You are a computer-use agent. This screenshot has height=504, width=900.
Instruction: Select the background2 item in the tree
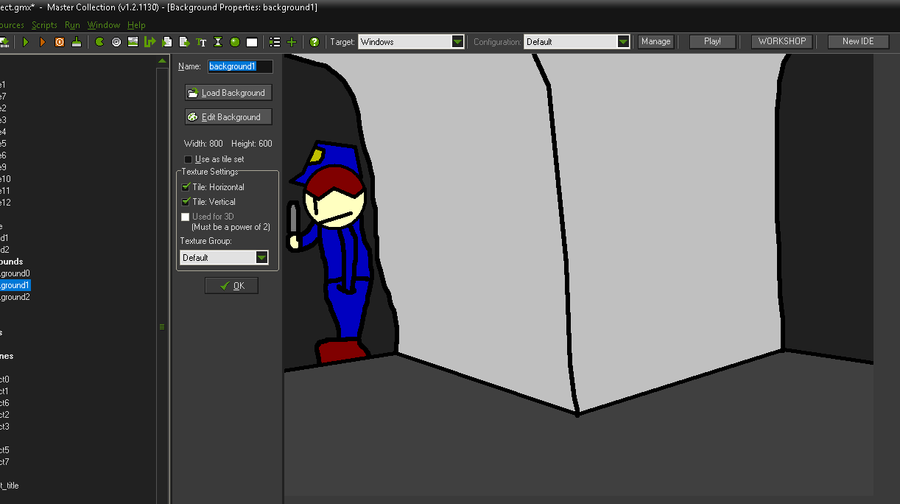coord(15,297)
